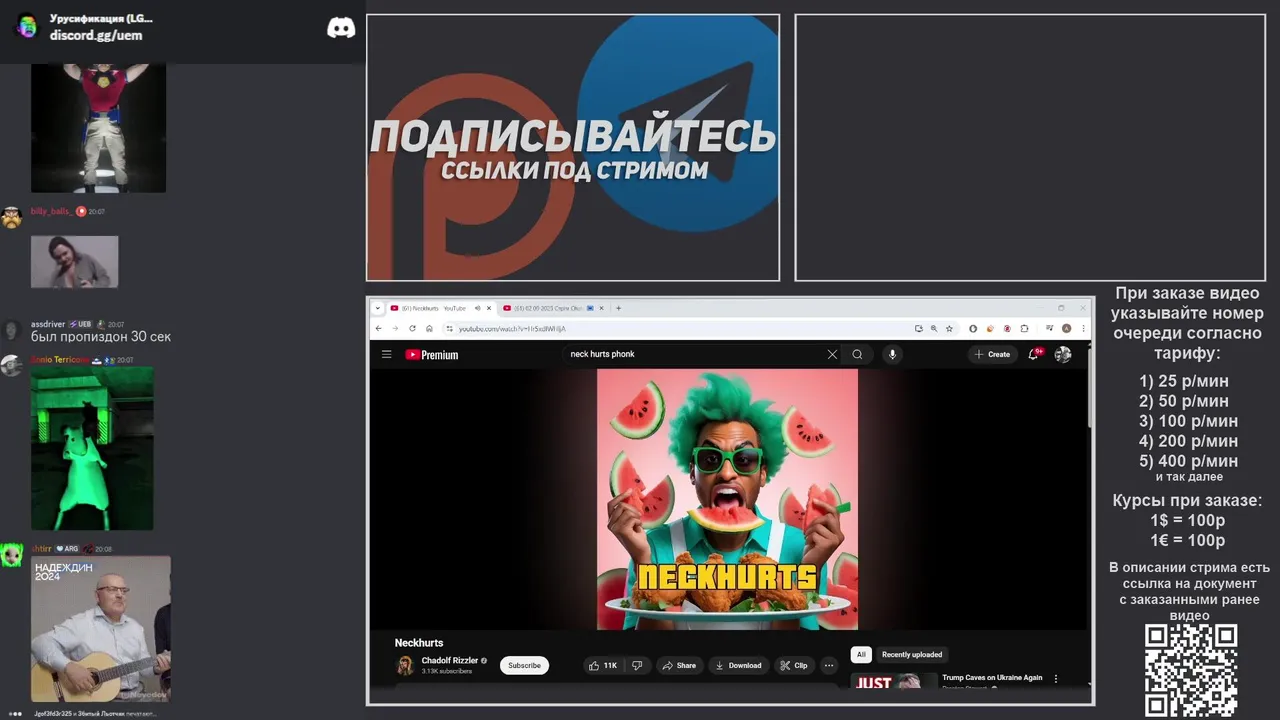Screen dimensions: 1280x720
Task: Click the youtube.com URL in address bar
Action: pyautogui.click(x=512, y=328)
